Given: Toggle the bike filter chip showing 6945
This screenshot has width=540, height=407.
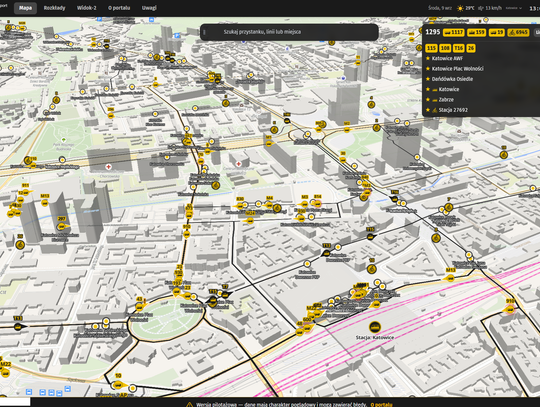Looking at the screenshot, I should (518, 32).
